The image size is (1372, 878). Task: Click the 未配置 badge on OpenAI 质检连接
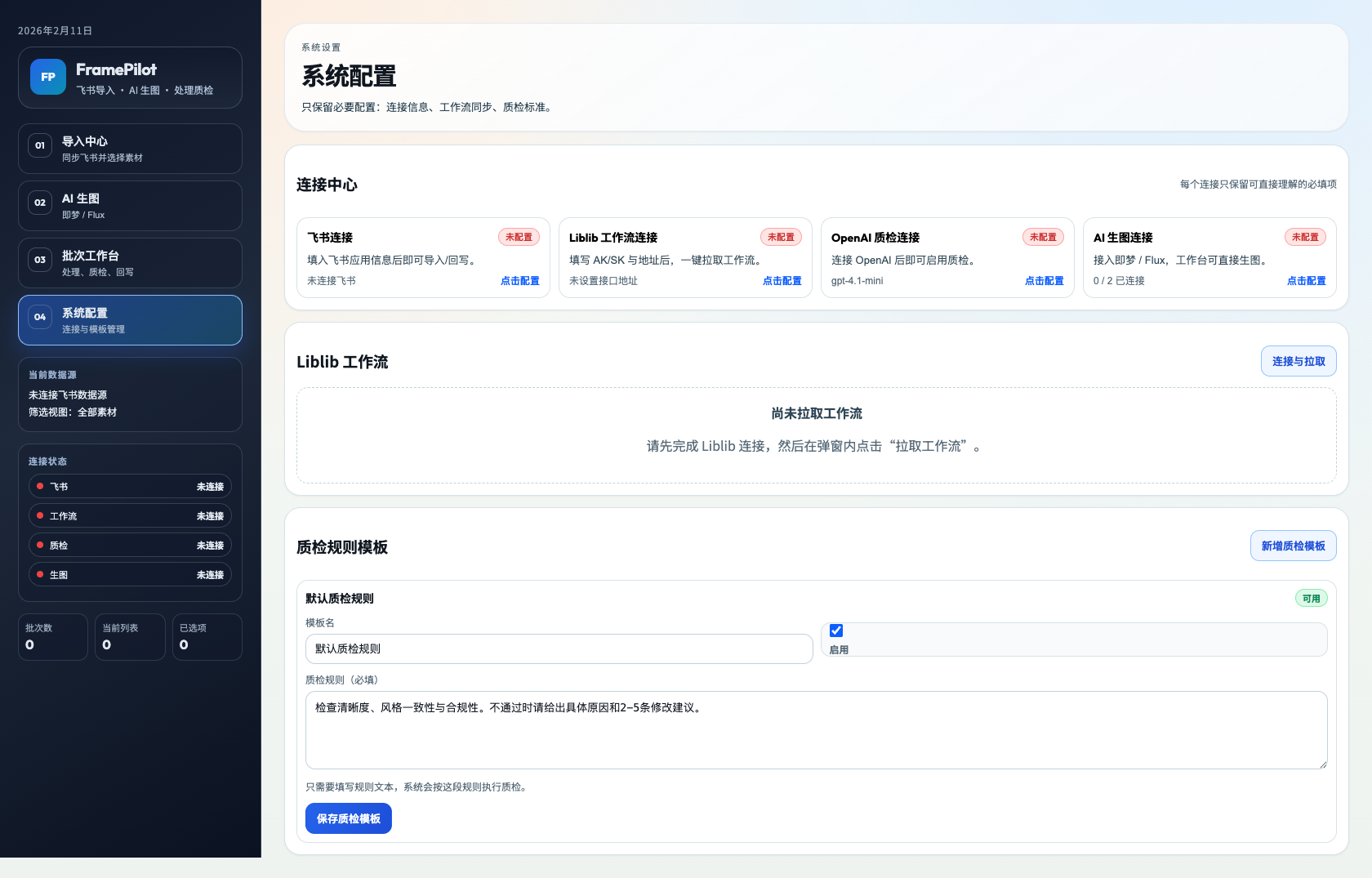pyautogui.click(x=1043, y=237)
